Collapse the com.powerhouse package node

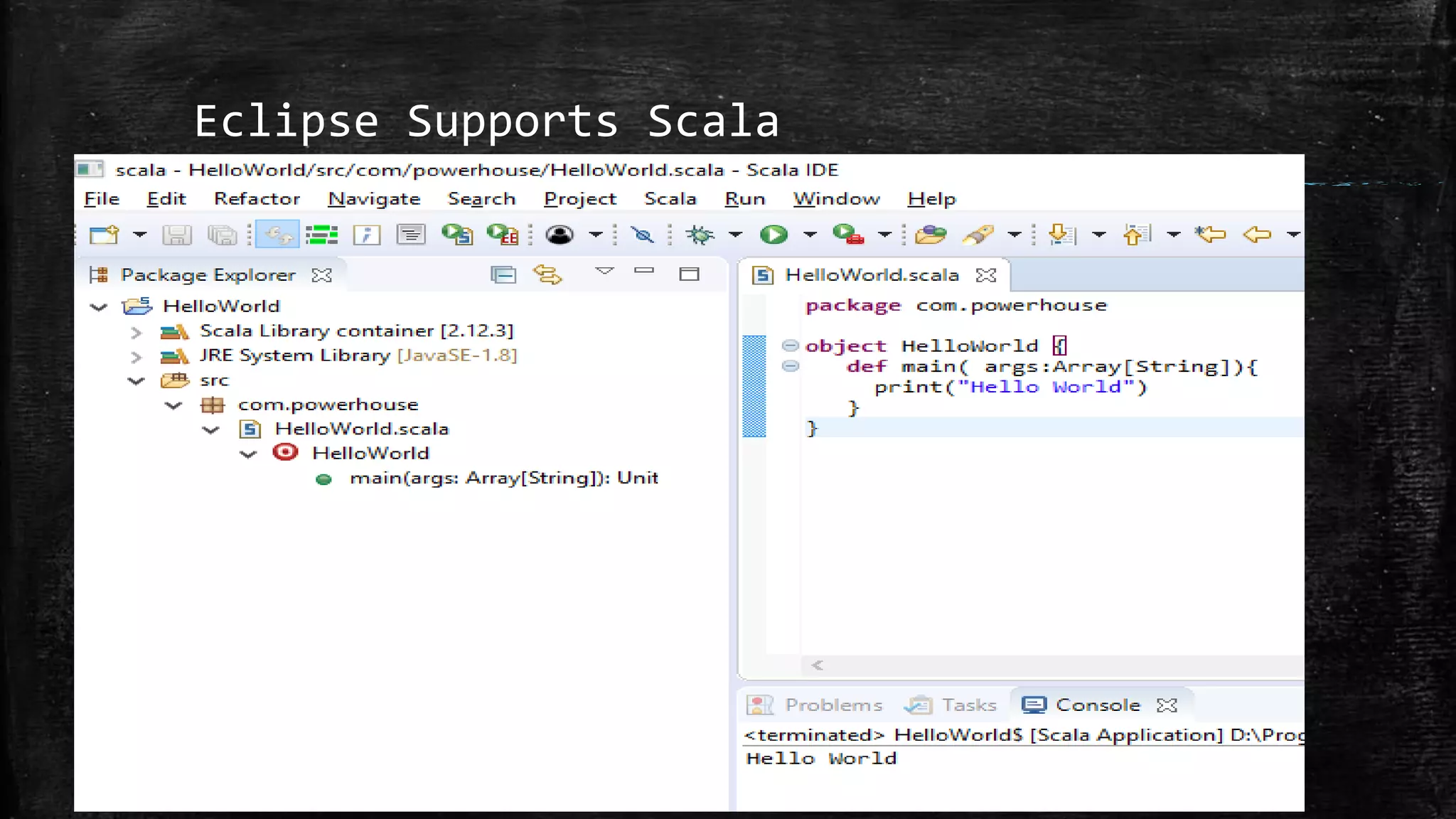pos(173,405)
